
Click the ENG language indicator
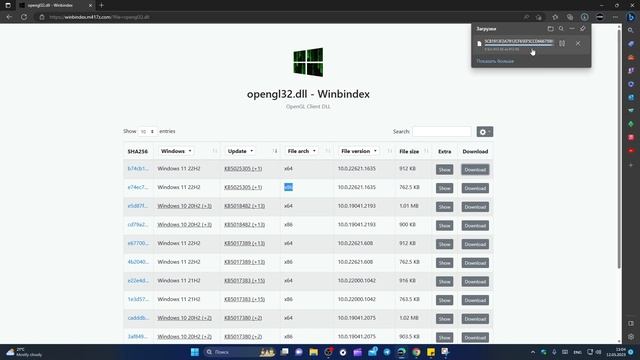[578, 352]
